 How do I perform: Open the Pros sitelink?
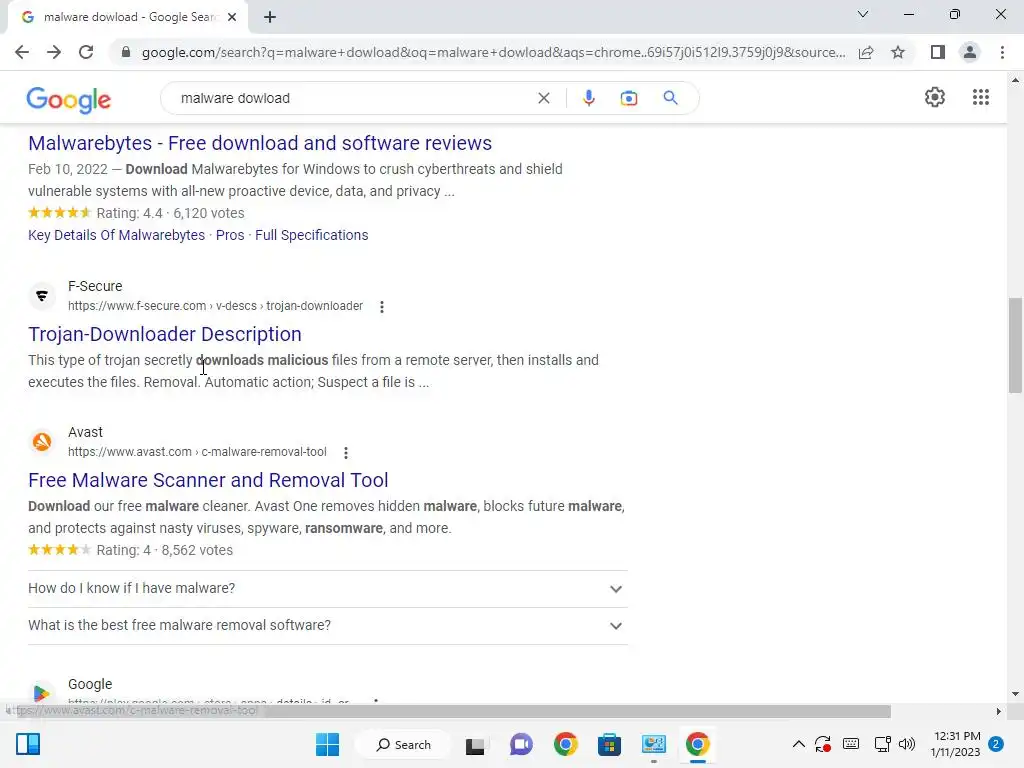[230, 235]
